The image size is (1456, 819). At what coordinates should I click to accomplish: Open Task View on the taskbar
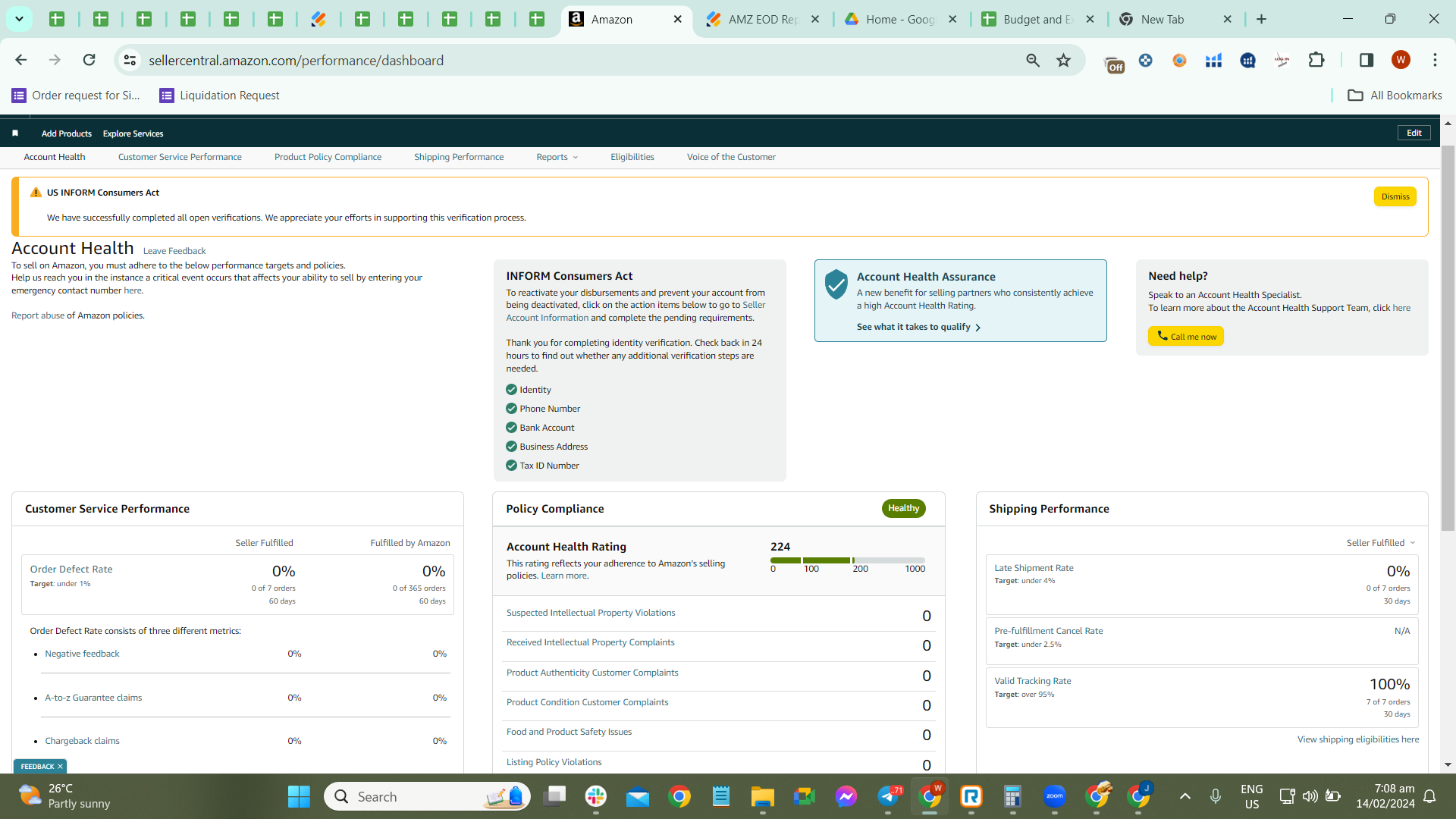pyautogui.click(x=555, y=796)
